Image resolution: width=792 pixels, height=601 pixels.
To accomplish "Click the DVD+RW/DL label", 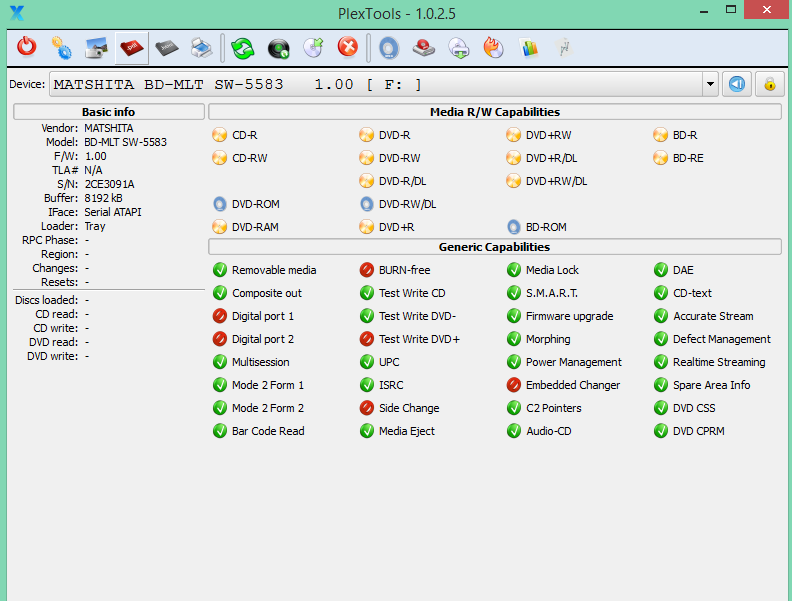I will (x=557, y=181).
